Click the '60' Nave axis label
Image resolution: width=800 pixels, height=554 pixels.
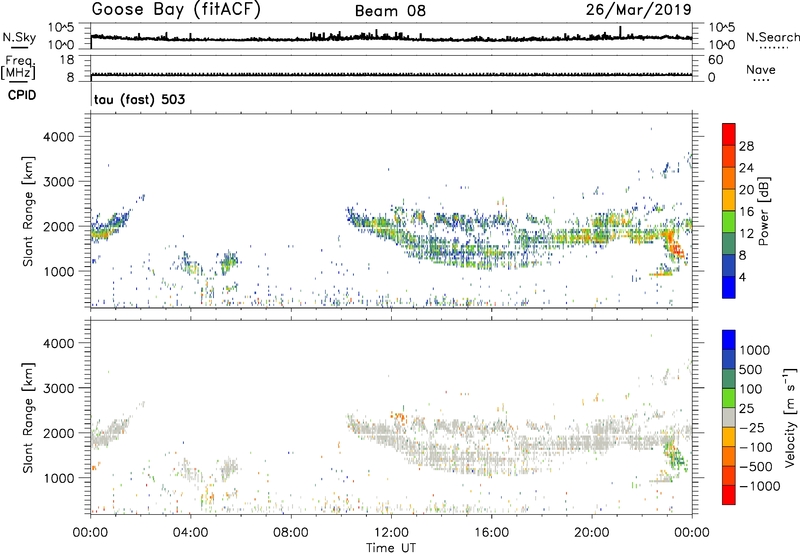715,60
